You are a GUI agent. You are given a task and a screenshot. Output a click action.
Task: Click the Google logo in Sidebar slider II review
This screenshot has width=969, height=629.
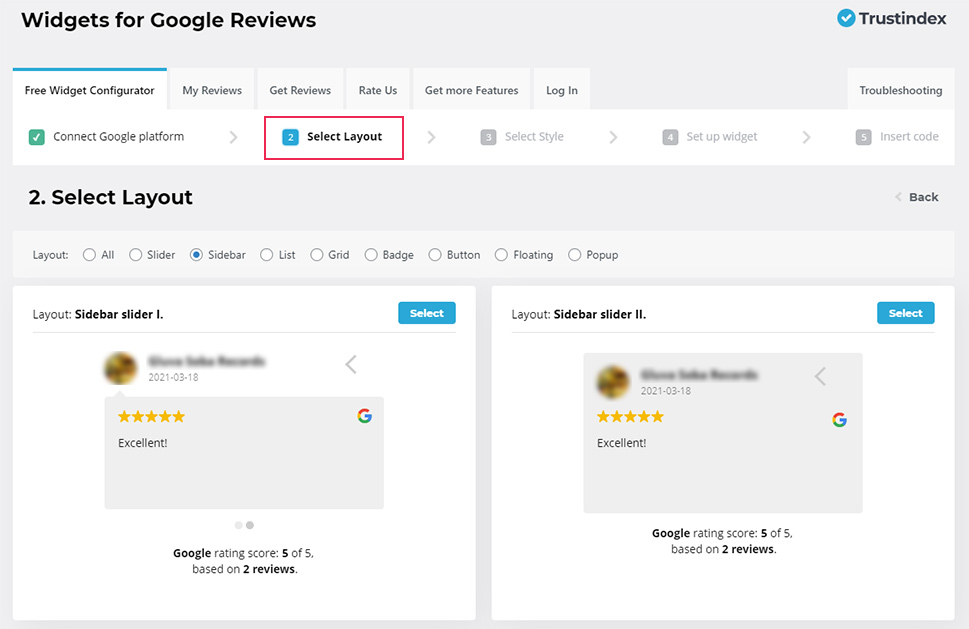click(x=839, y=420)
